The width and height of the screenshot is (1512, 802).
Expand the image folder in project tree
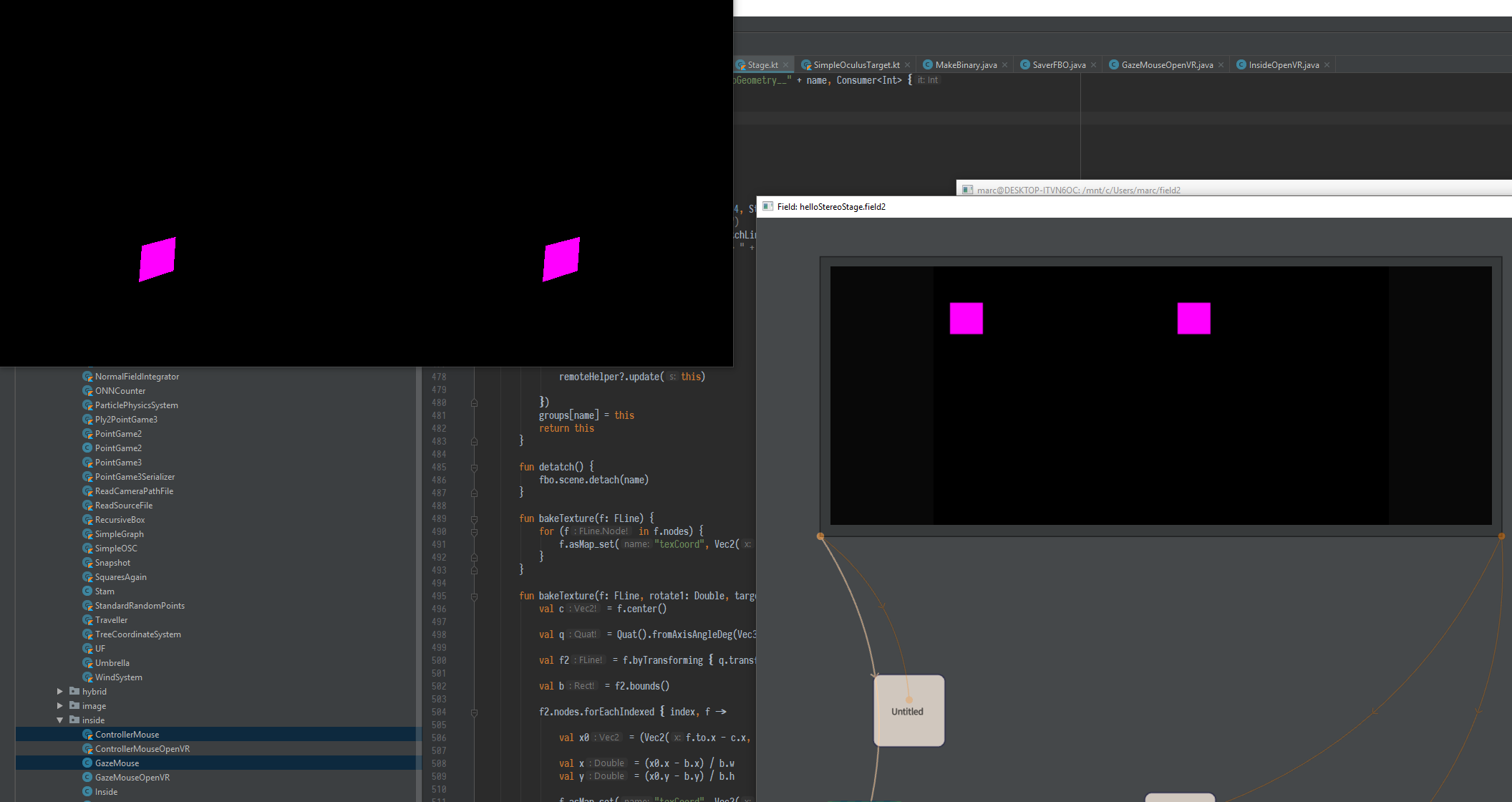tap(60, 706)
